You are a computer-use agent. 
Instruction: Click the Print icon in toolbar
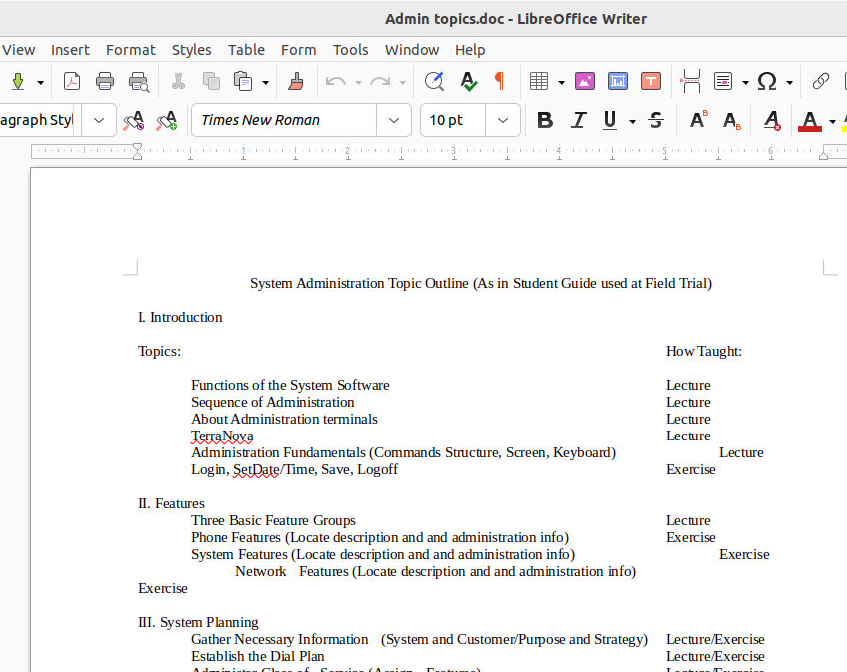[x=105, y=81]
